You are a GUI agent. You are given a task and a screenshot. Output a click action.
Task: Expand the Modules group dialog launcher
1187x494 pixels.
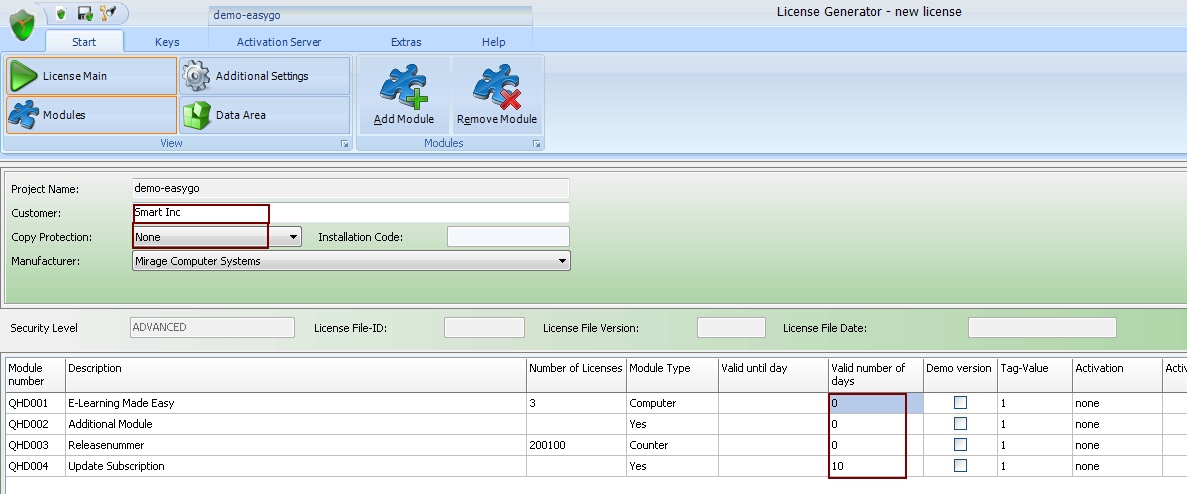coord(537,144)
